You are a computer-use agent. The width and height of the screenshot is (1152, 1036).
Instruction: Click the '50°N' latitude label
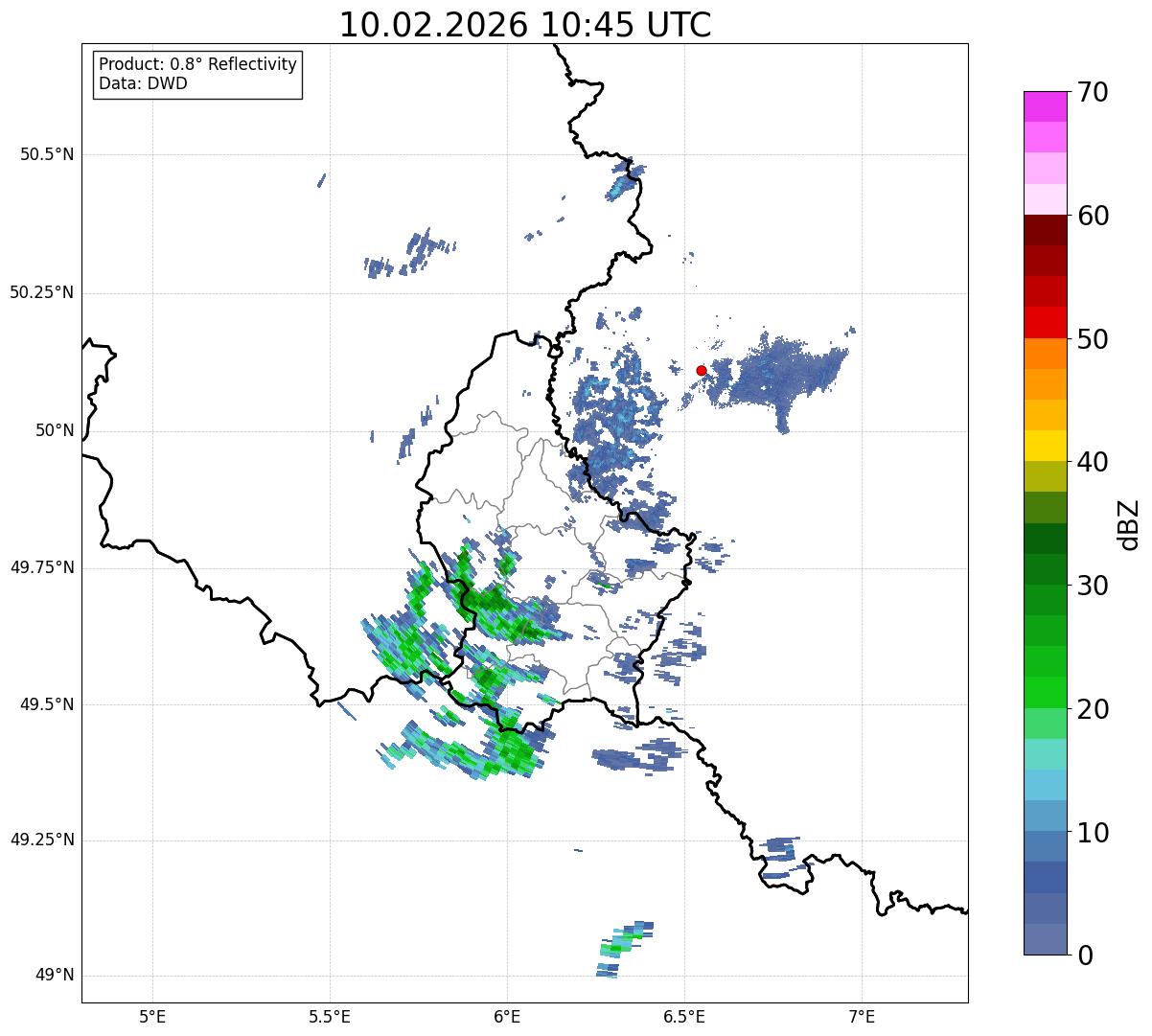pos(55,430)
